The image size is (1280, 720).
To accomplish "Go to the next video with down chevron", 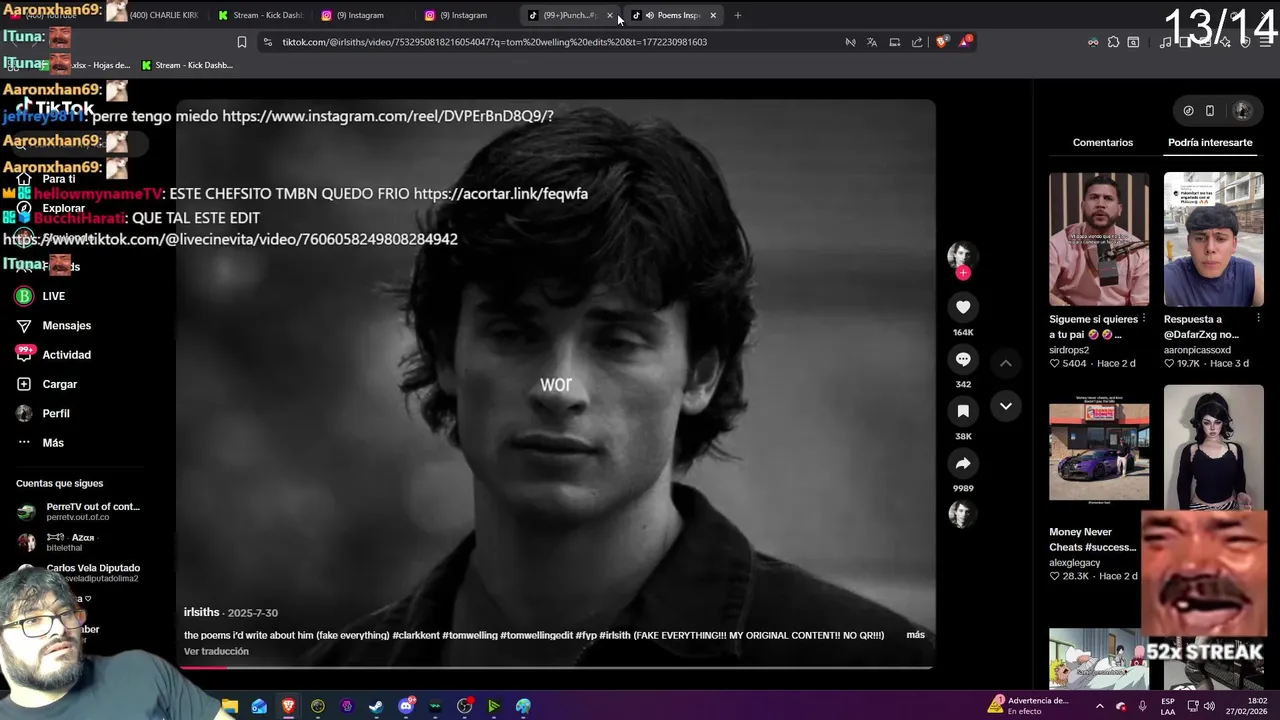I will pos(1006,406).
